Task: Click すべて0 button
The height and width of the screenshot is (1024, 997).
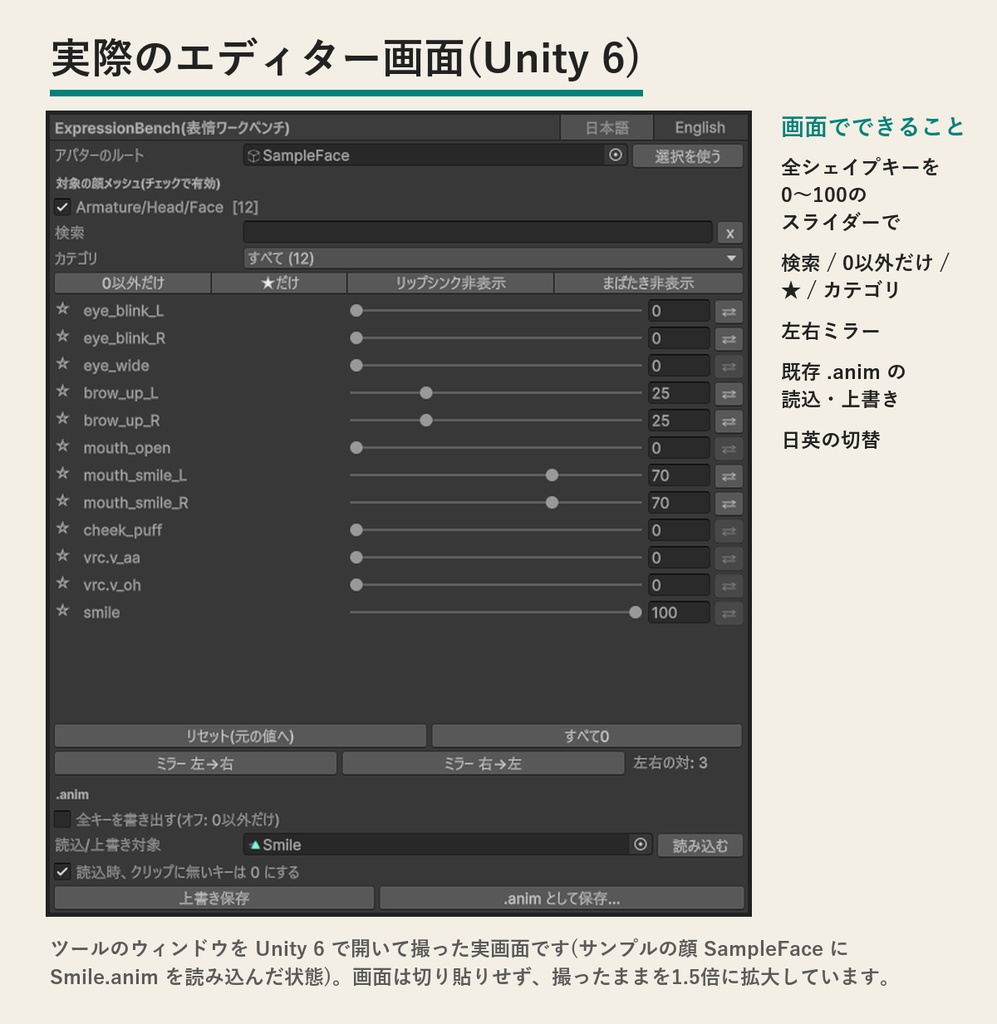Action: (x=586, y=735)
